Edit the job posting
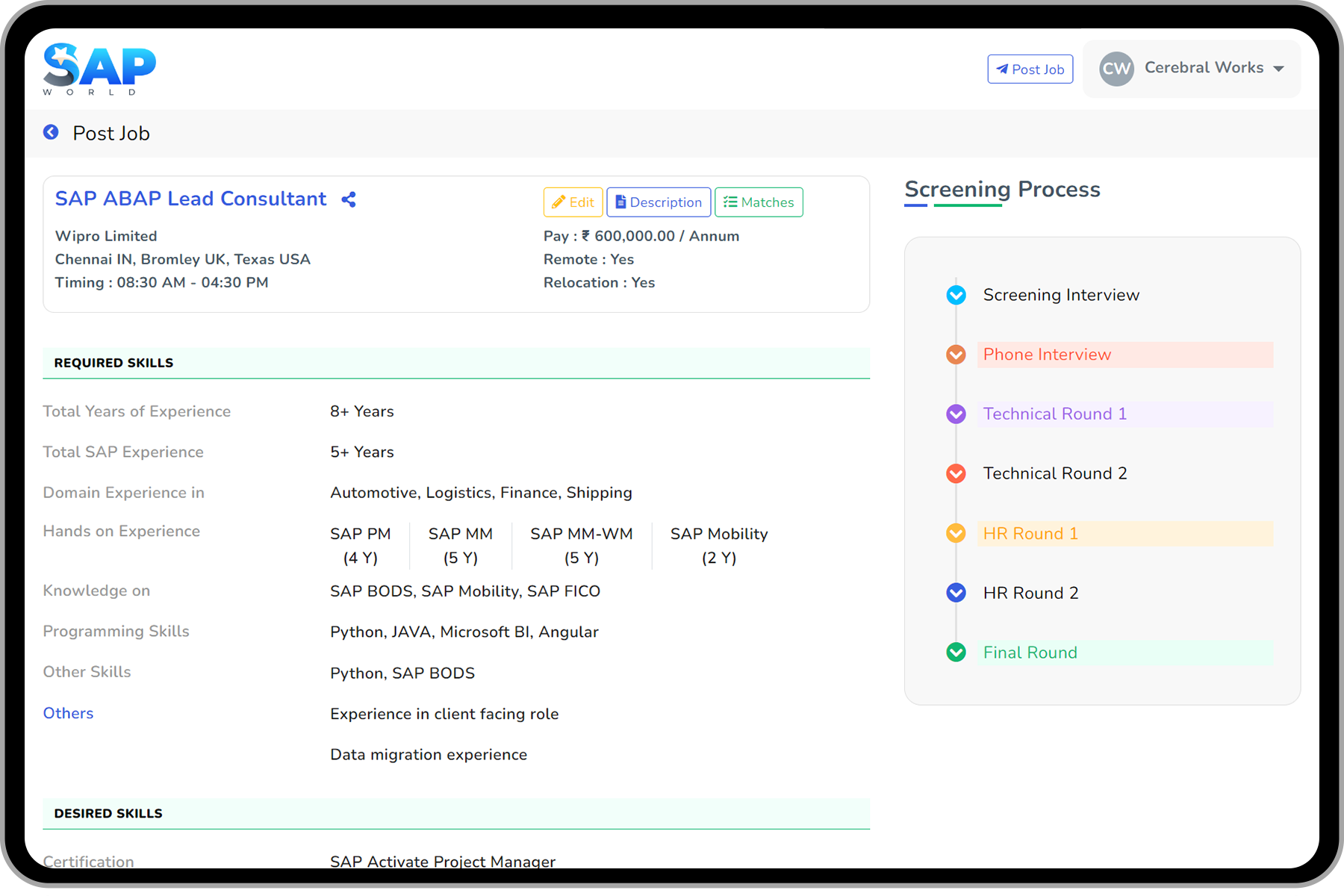 (573, 202)
